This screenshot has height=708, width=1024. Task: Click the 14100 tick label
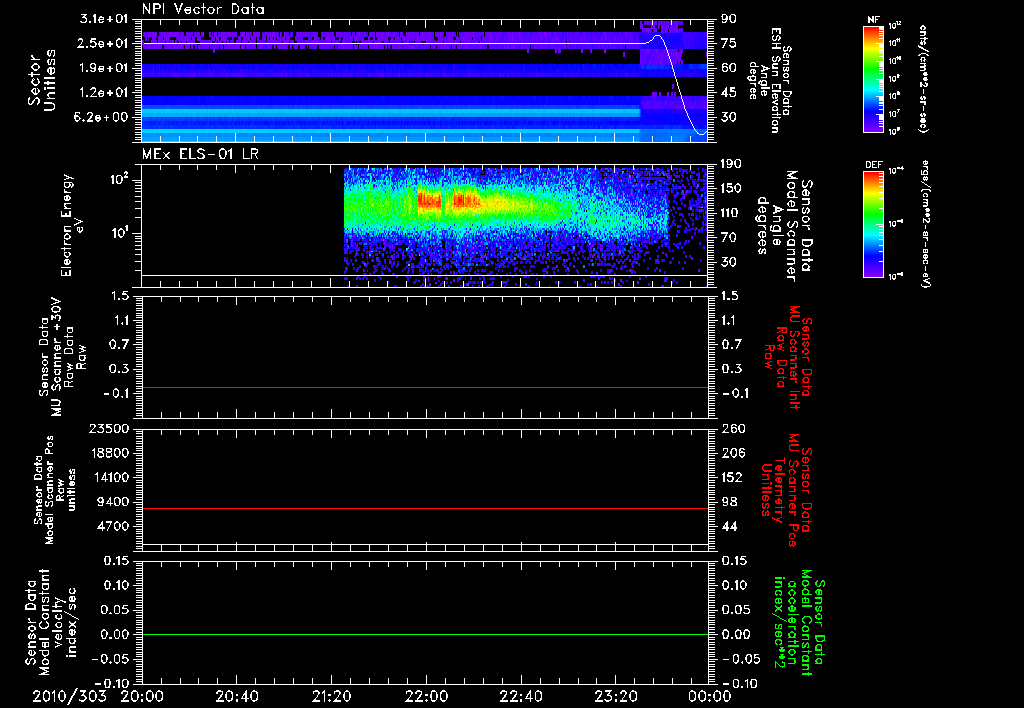108,477
